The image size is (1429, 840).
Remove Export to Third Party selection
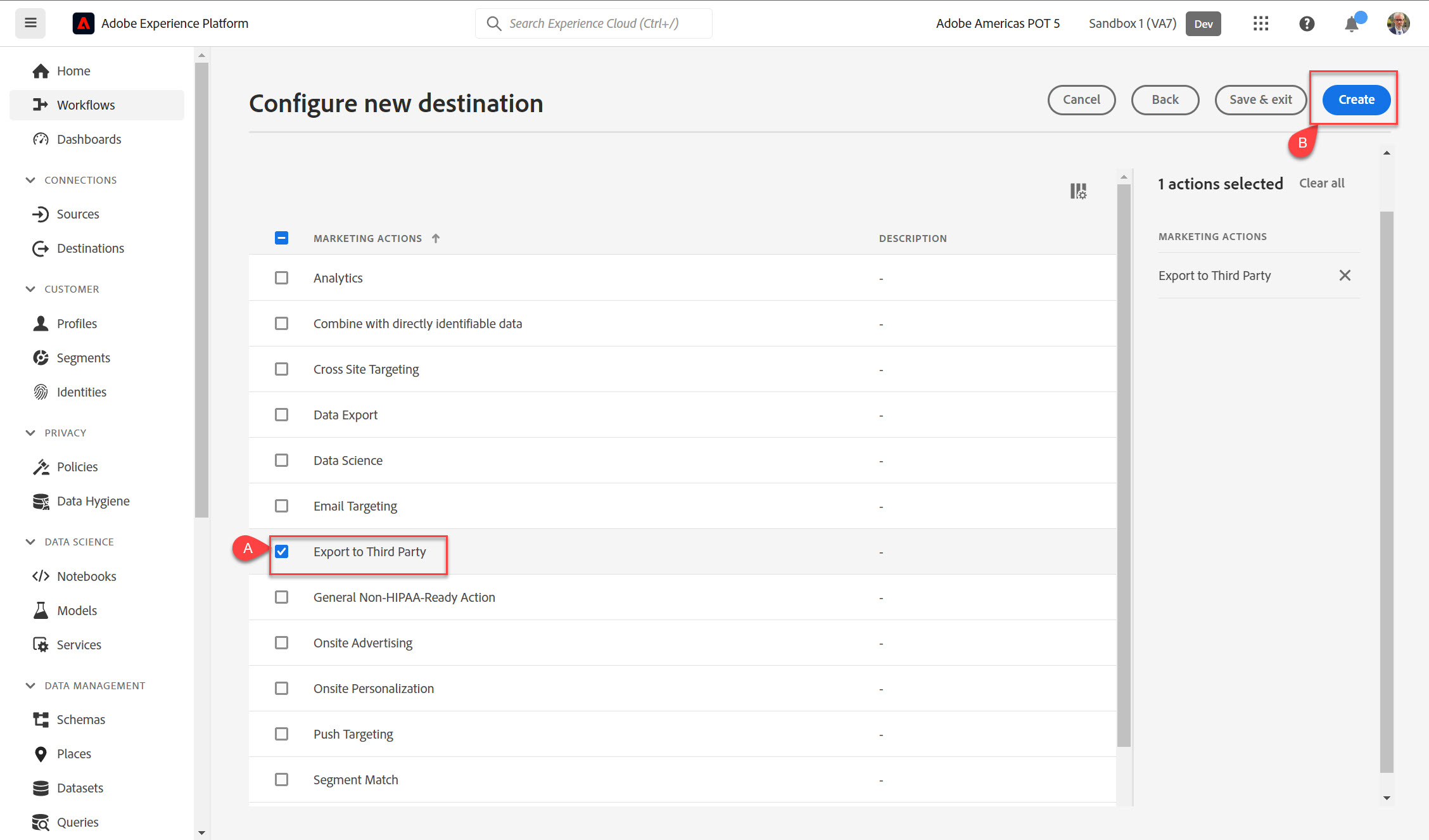point(1345,275)
